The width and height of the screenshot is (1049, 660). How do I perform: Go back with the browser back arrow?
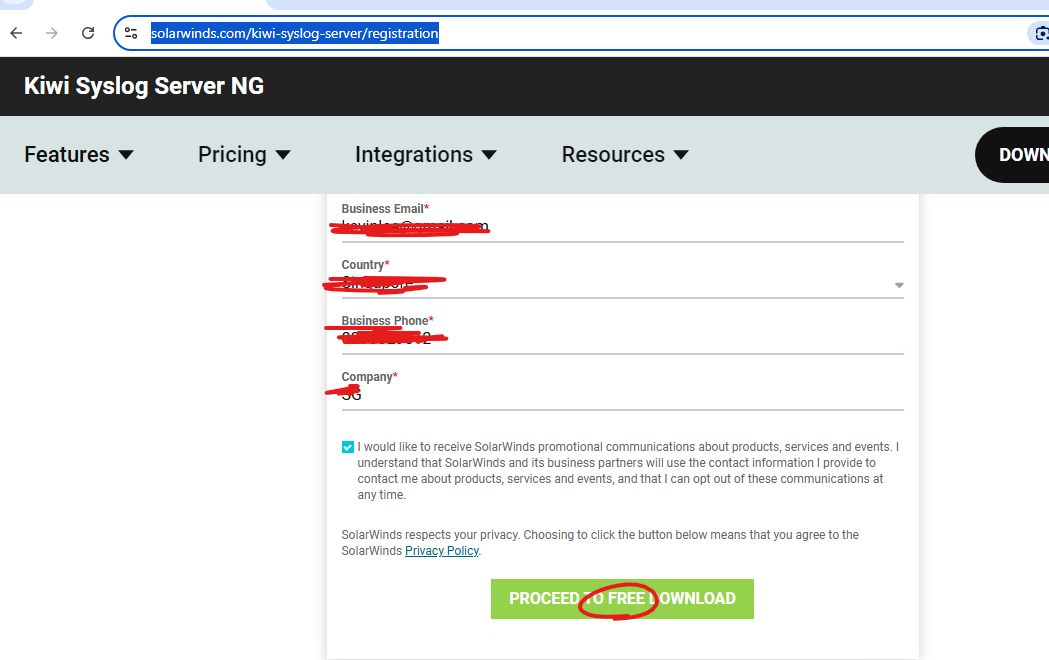16,33
